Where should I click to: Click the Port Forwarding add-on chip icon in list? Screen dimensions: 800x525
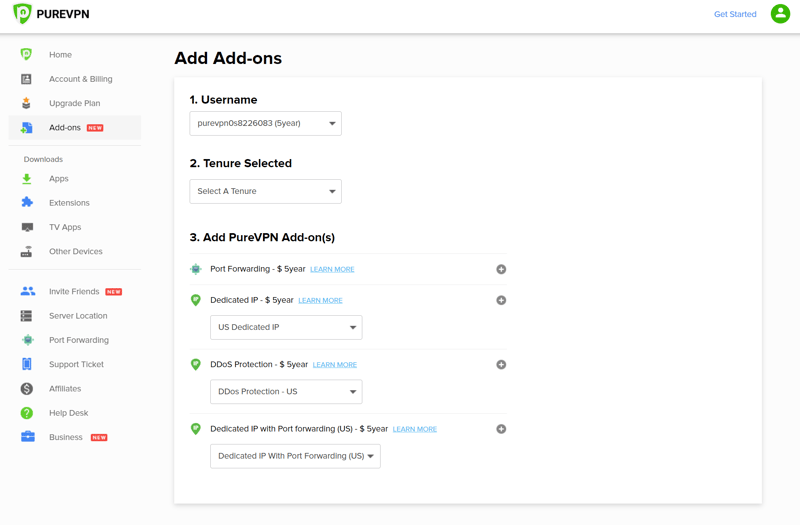click(196, 269)
